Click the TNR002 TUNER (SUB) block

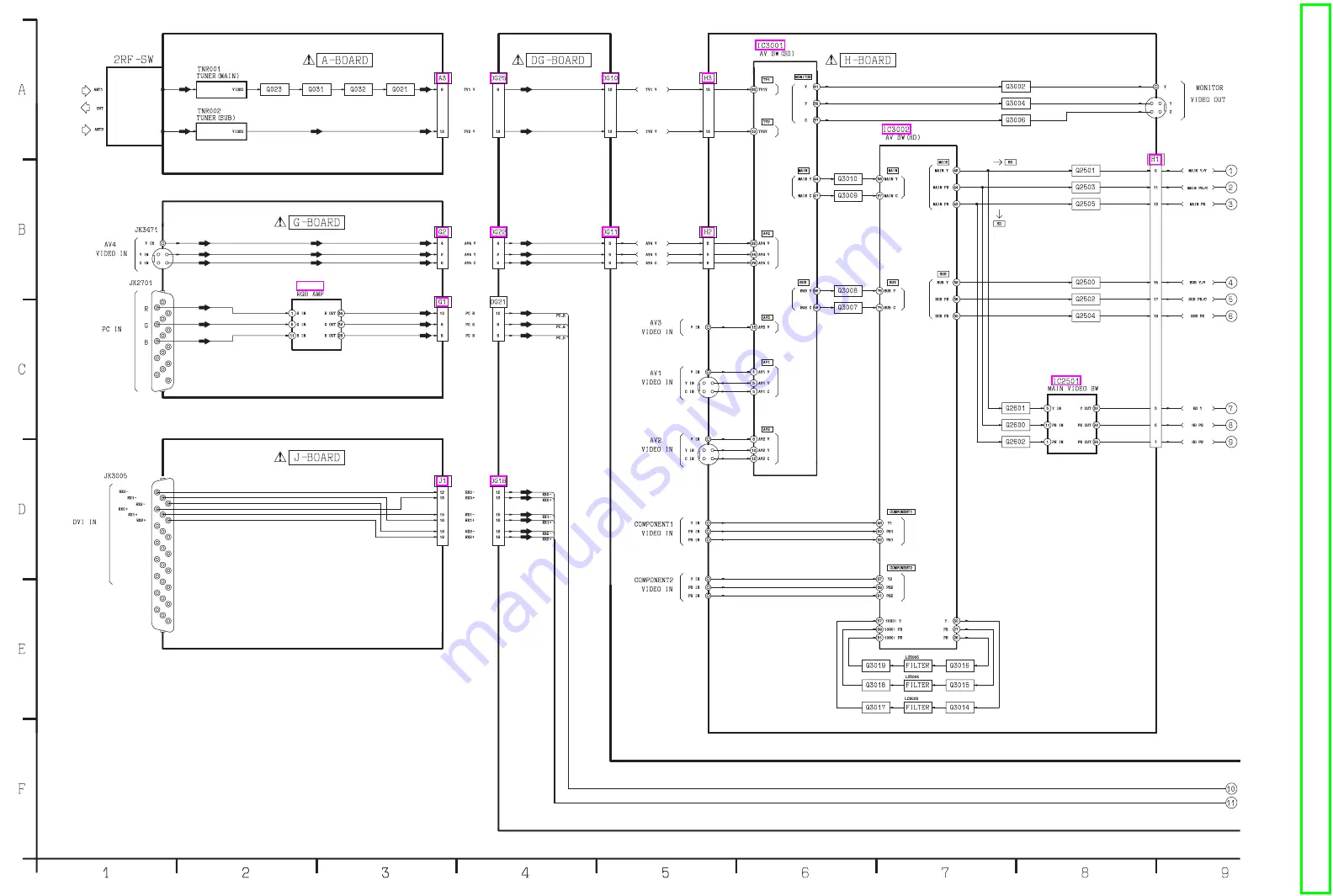[x=221, y=131]
